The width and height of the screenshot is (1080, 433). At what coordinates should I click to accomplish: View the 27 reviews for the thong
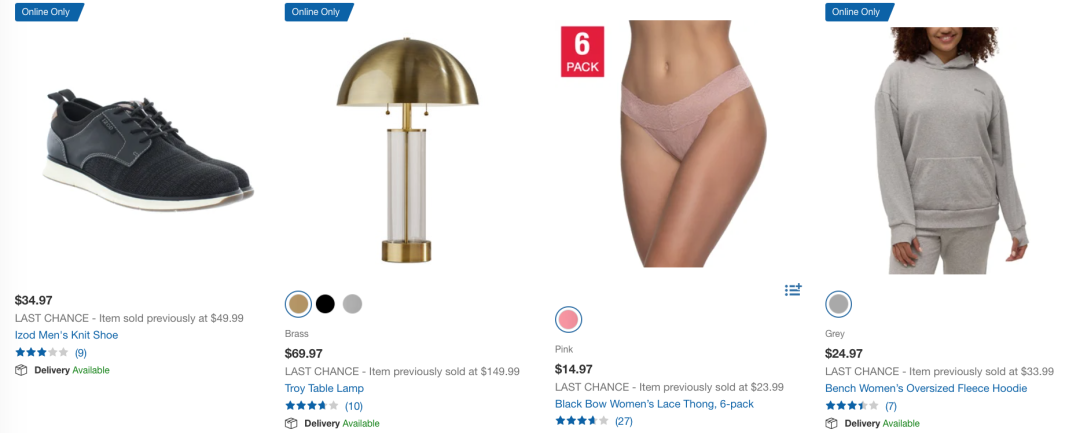[623, 421]
